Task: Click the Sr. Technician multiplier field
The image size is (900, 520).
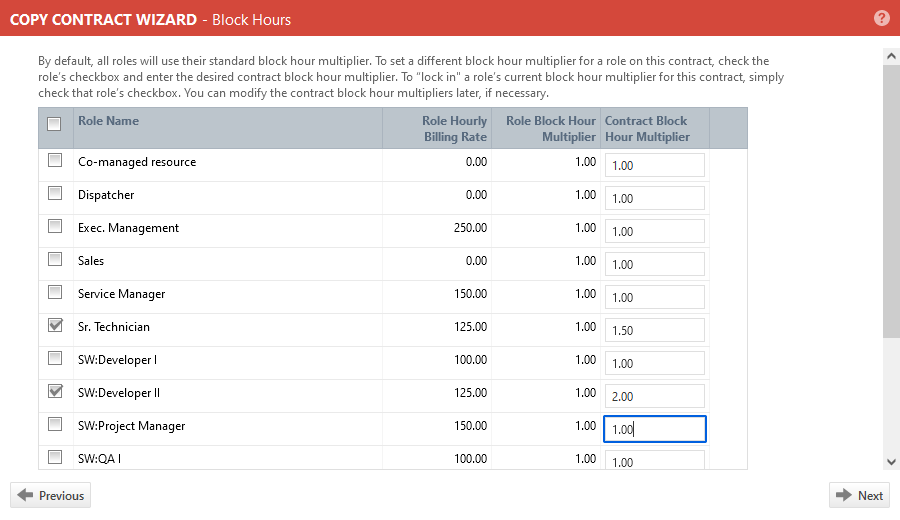Action: coord(654,330)
